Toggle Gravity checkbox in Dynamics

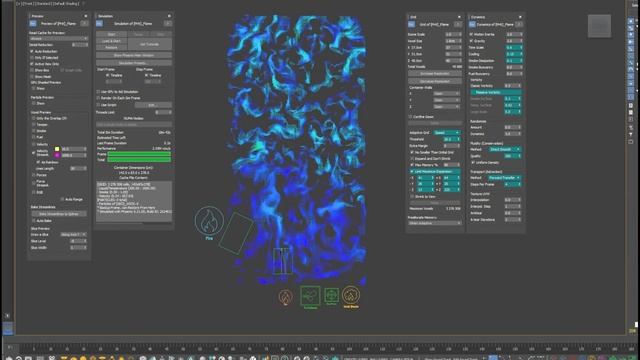coord(471,41)
